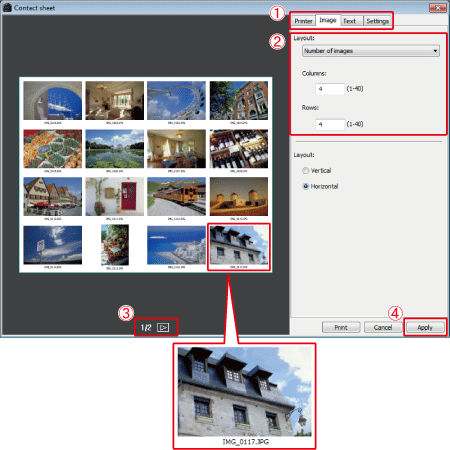Select the red door thumbnail
450x450 pixels.
[x=115, y=196]
